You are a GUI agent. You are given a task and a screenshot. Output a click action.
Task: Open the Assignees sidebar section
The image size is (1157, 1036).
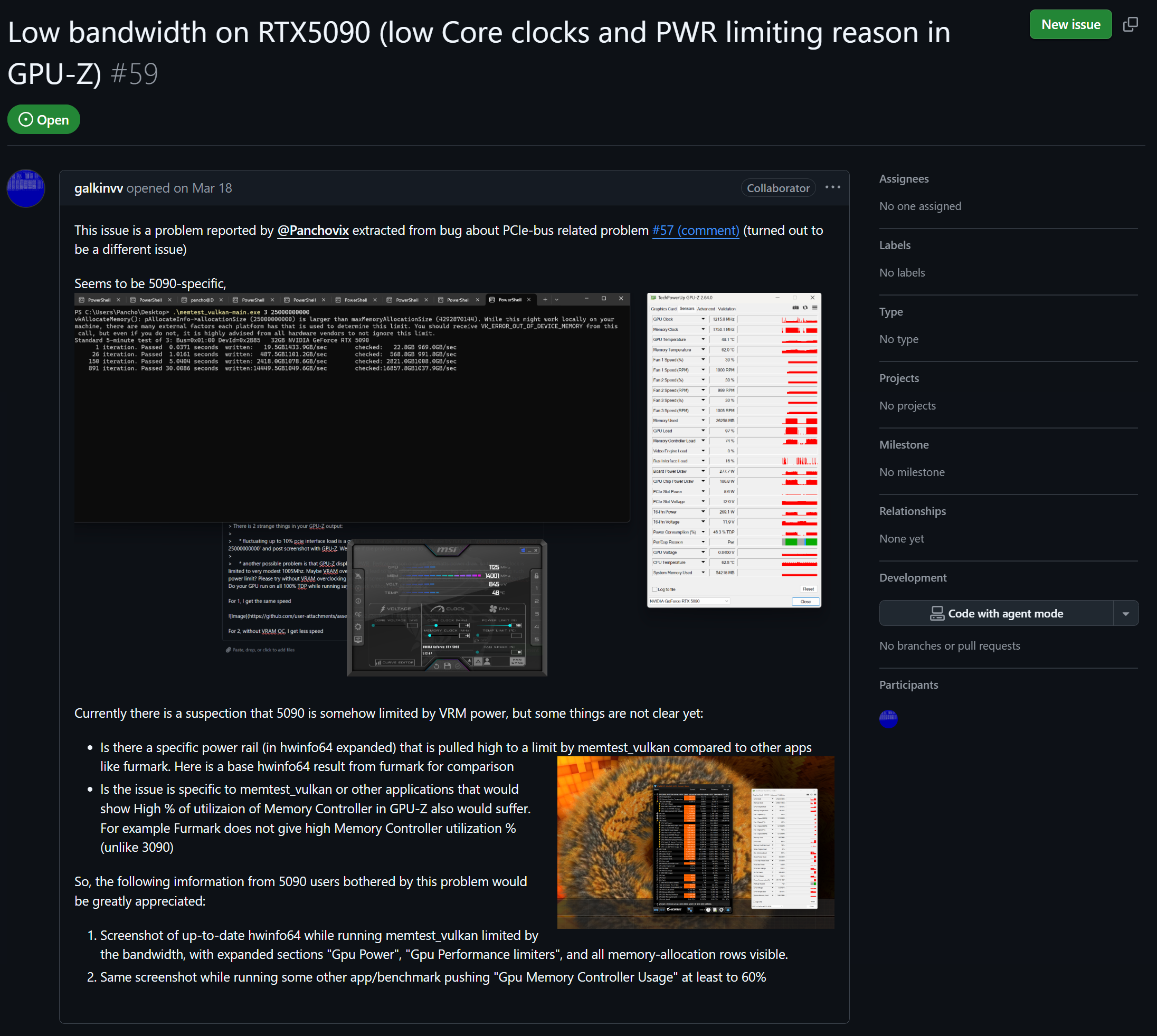tap(904, 179)
